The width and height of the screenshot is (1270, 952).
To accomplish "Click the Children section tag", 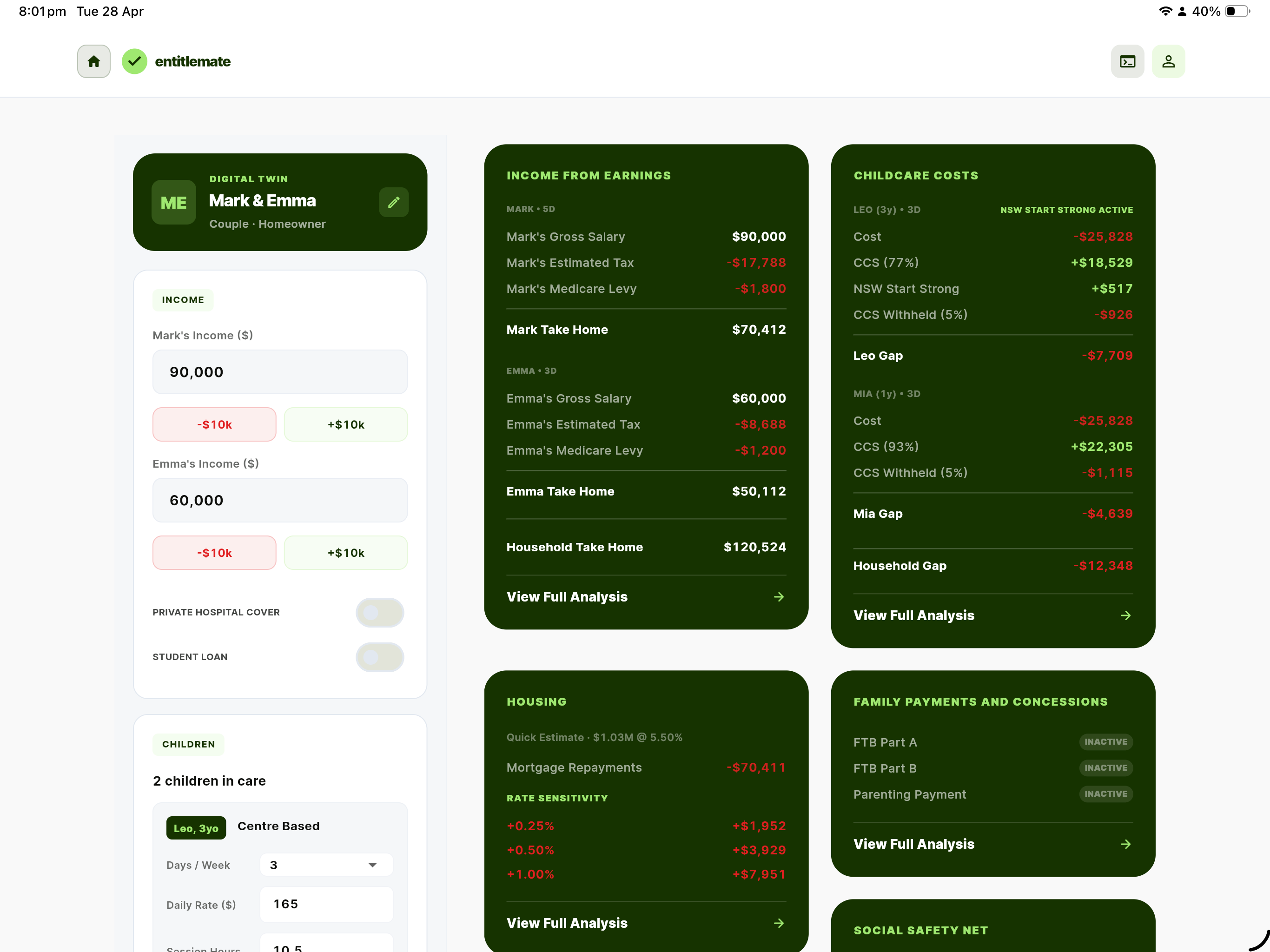I will 188,744.
